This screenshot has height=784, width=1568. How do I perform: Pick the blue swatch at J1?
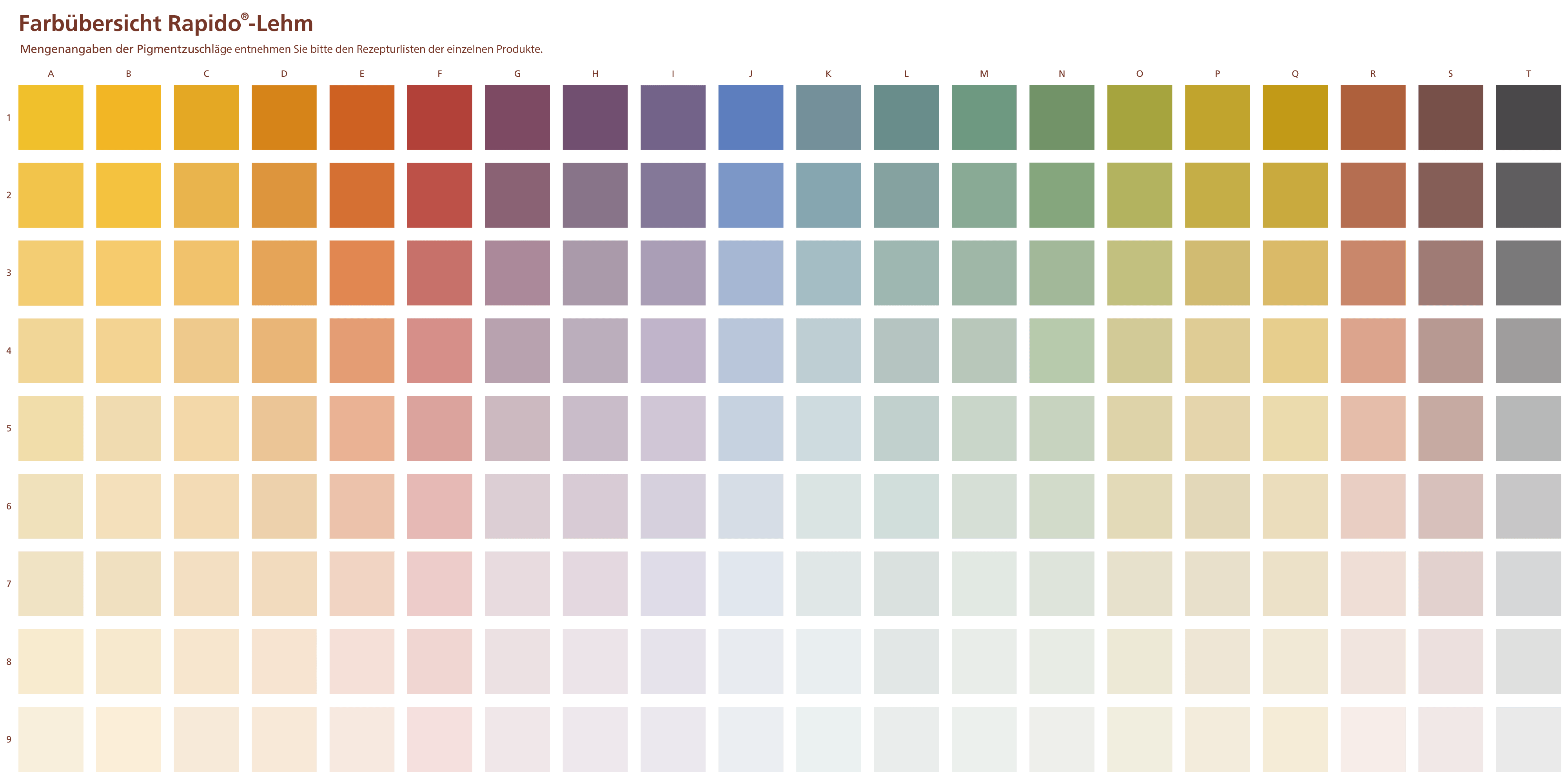point(751,118)
